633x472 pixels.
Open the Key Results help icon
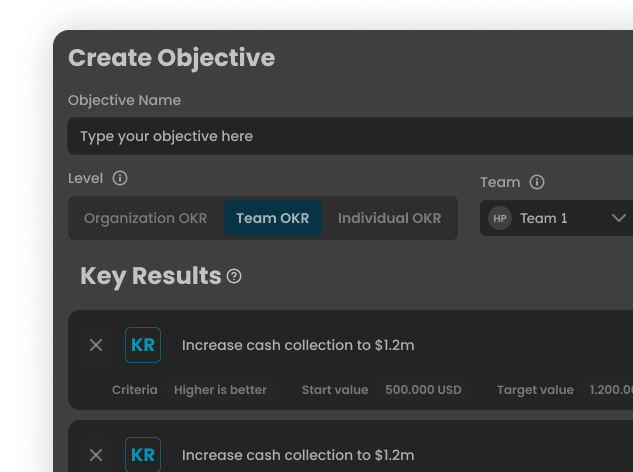point(234,276)
